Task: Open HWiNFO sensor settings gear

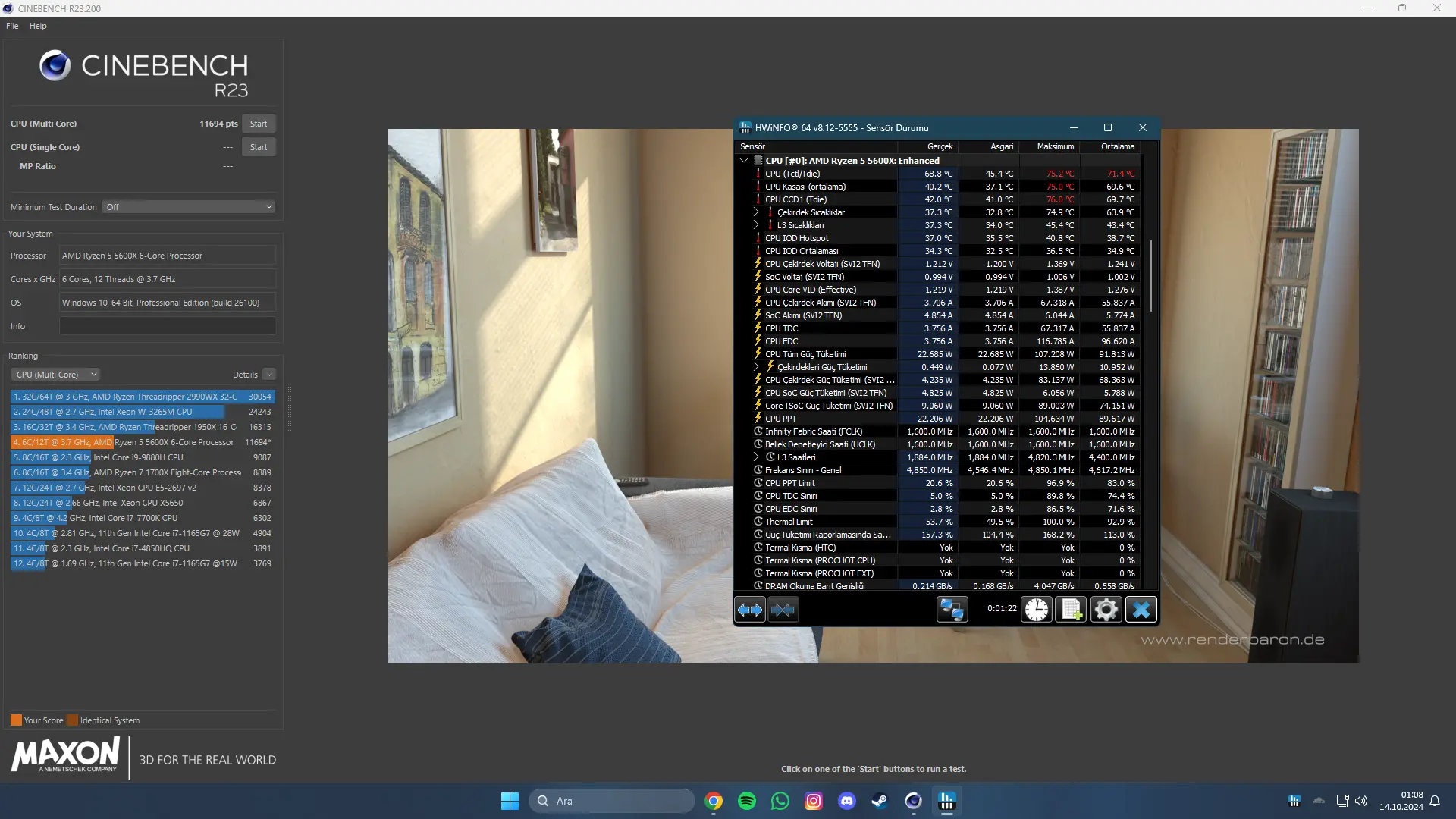Action: 1106,610
